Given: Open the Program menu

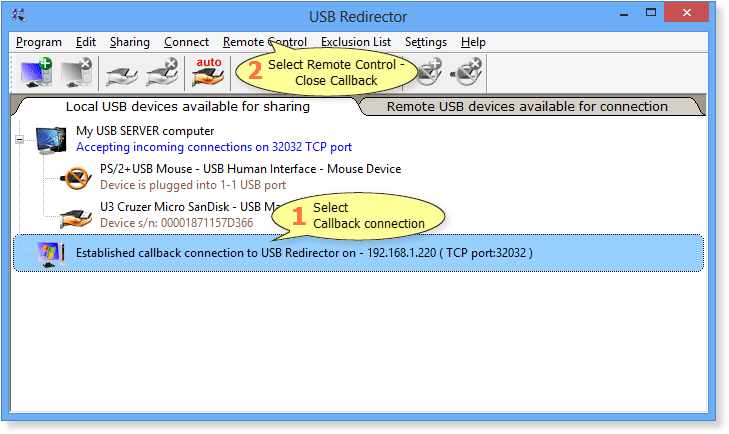Looking at the screenshot, I should pos(39,42).
